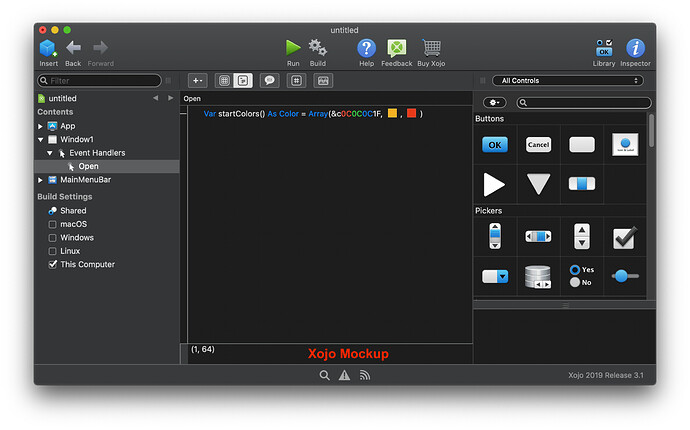Open Find with magnifier icon
The image size is (690, 430).
pos(324,375)
